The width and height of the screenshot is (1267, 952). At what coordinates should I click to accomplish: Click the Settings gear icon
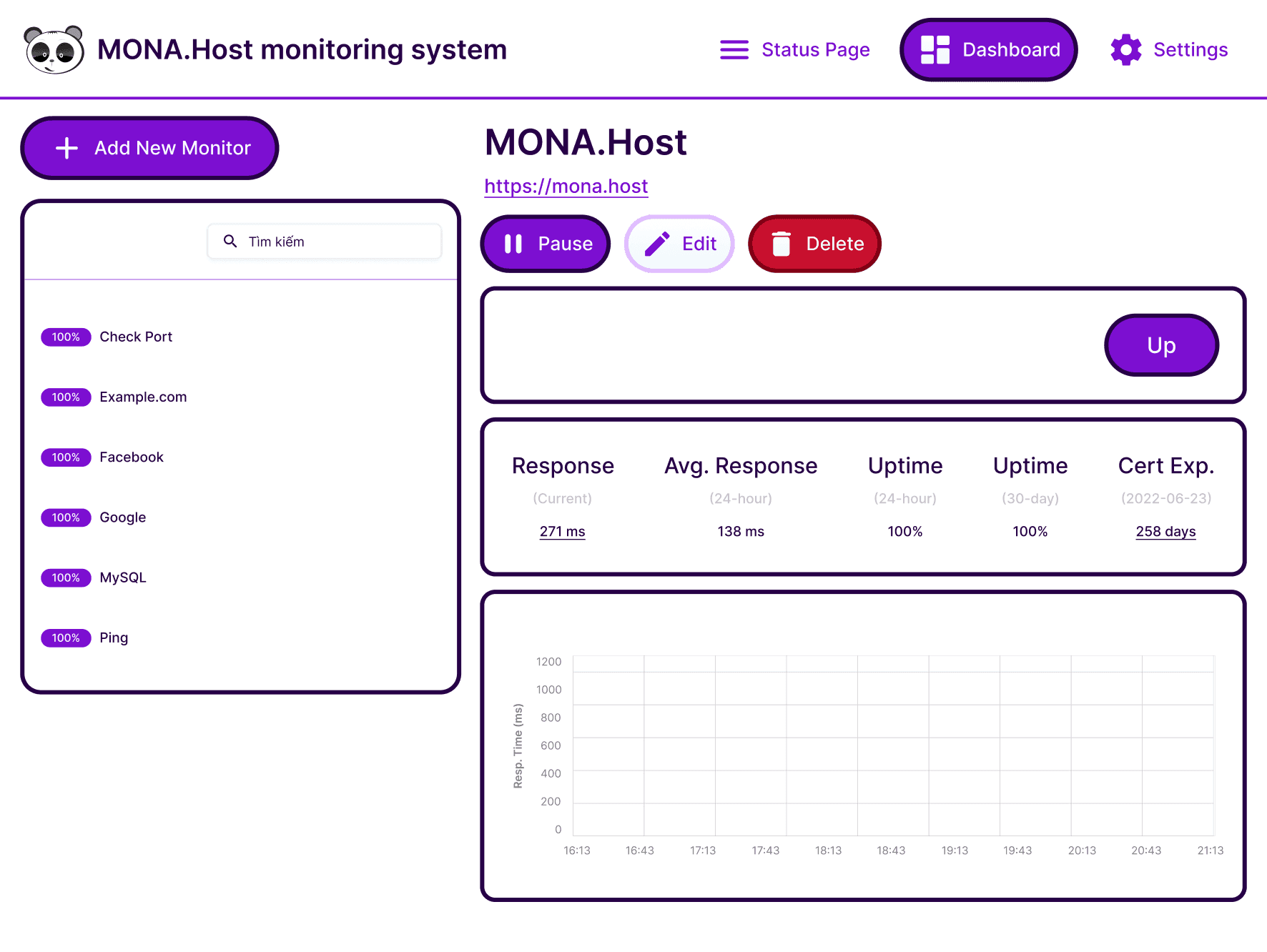tap(1125, 50)
